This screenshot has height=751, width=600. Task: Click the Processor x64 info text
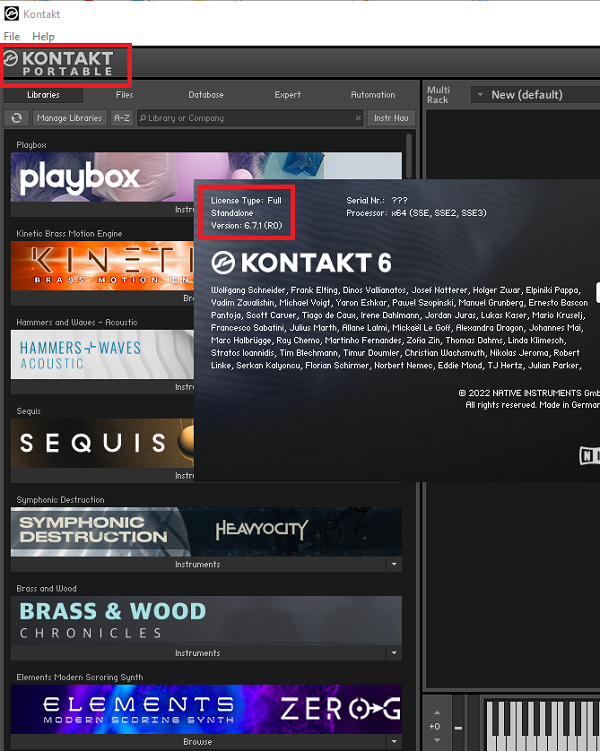click(x=416, y=213)
